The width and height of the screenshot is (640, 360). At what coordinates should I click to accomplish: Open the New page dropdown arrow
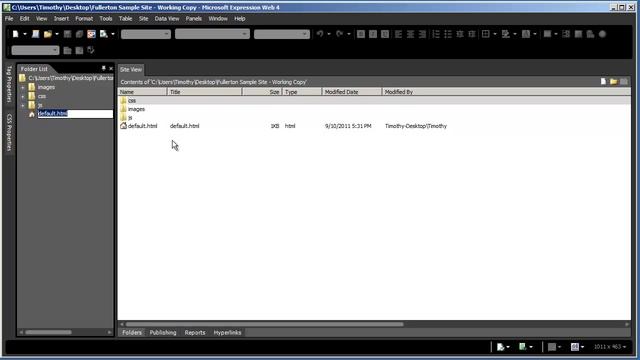click(25, 34)
